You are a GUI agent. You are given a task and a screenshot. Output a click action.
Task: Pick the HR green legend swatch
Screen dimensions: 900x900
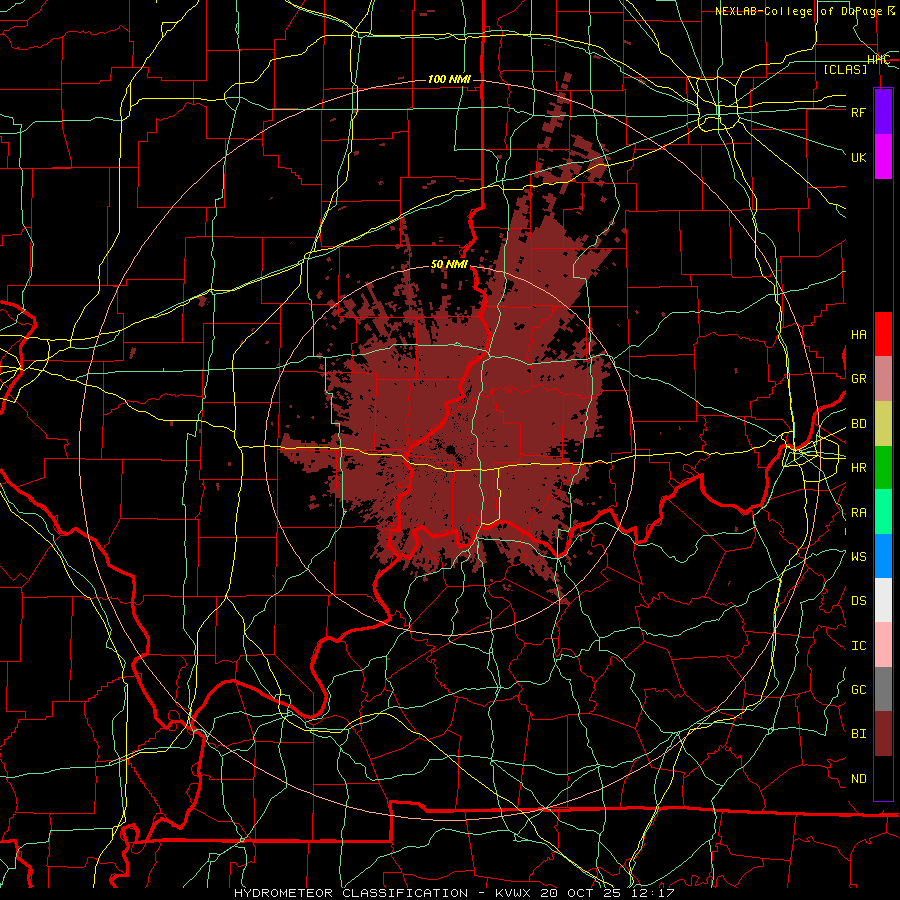tap(883, 467)
